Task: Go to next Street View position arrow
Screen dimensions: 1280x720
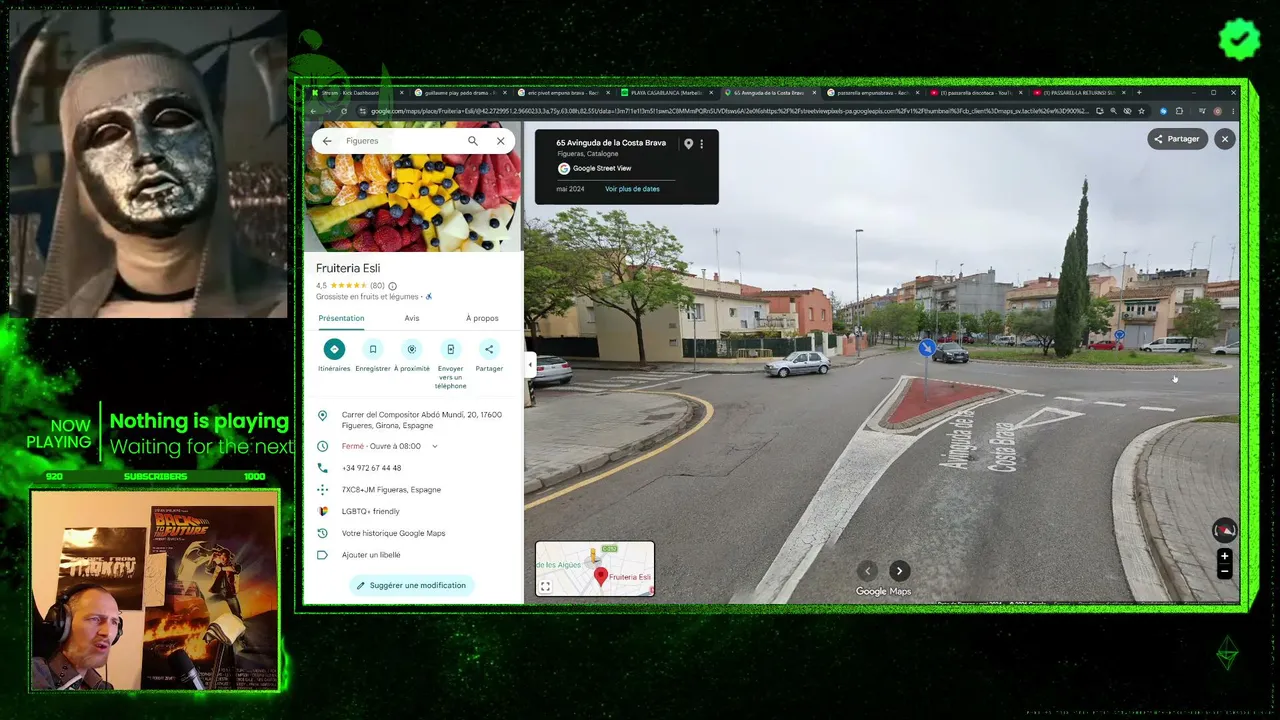Action: [899, 571]
